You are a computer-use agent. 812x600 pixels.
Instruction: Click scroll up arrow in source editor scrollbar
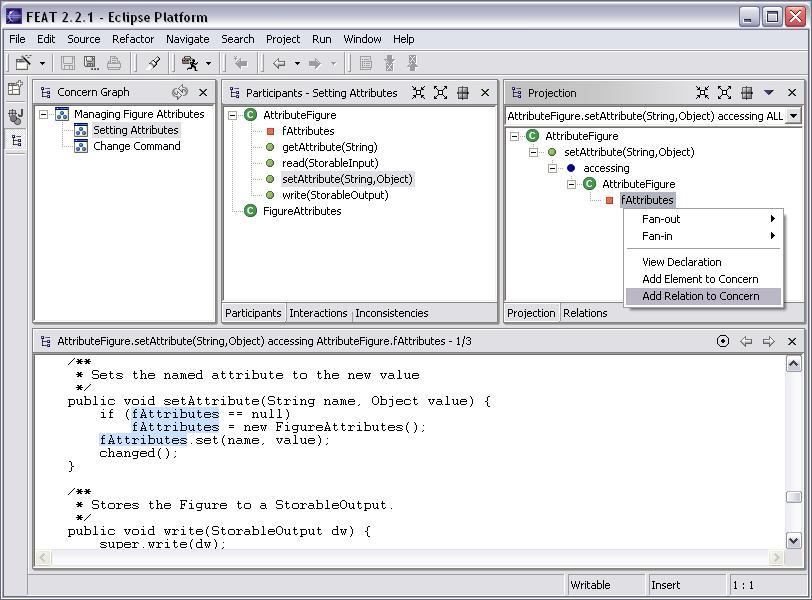point(793,363)
